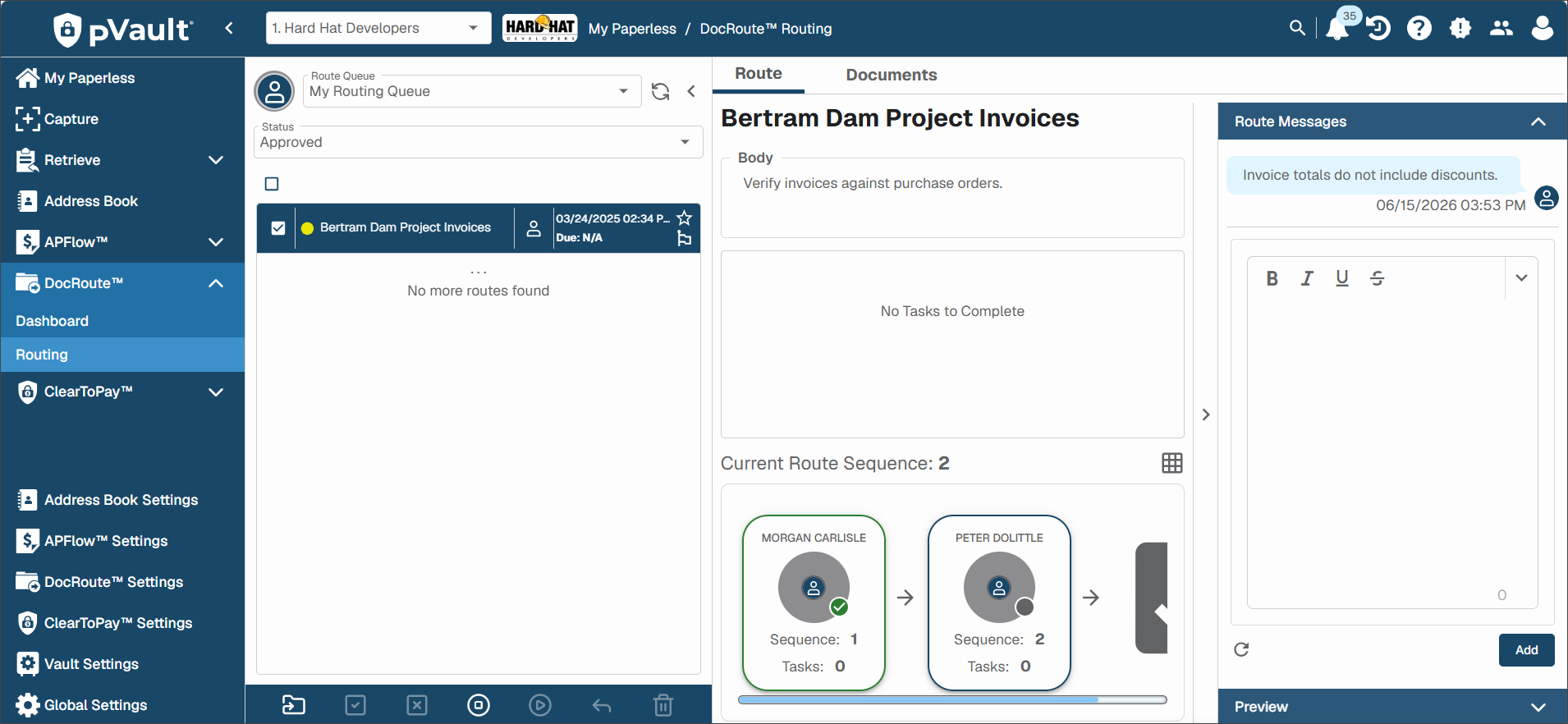Open Address Book Settings

coord(123,500)
